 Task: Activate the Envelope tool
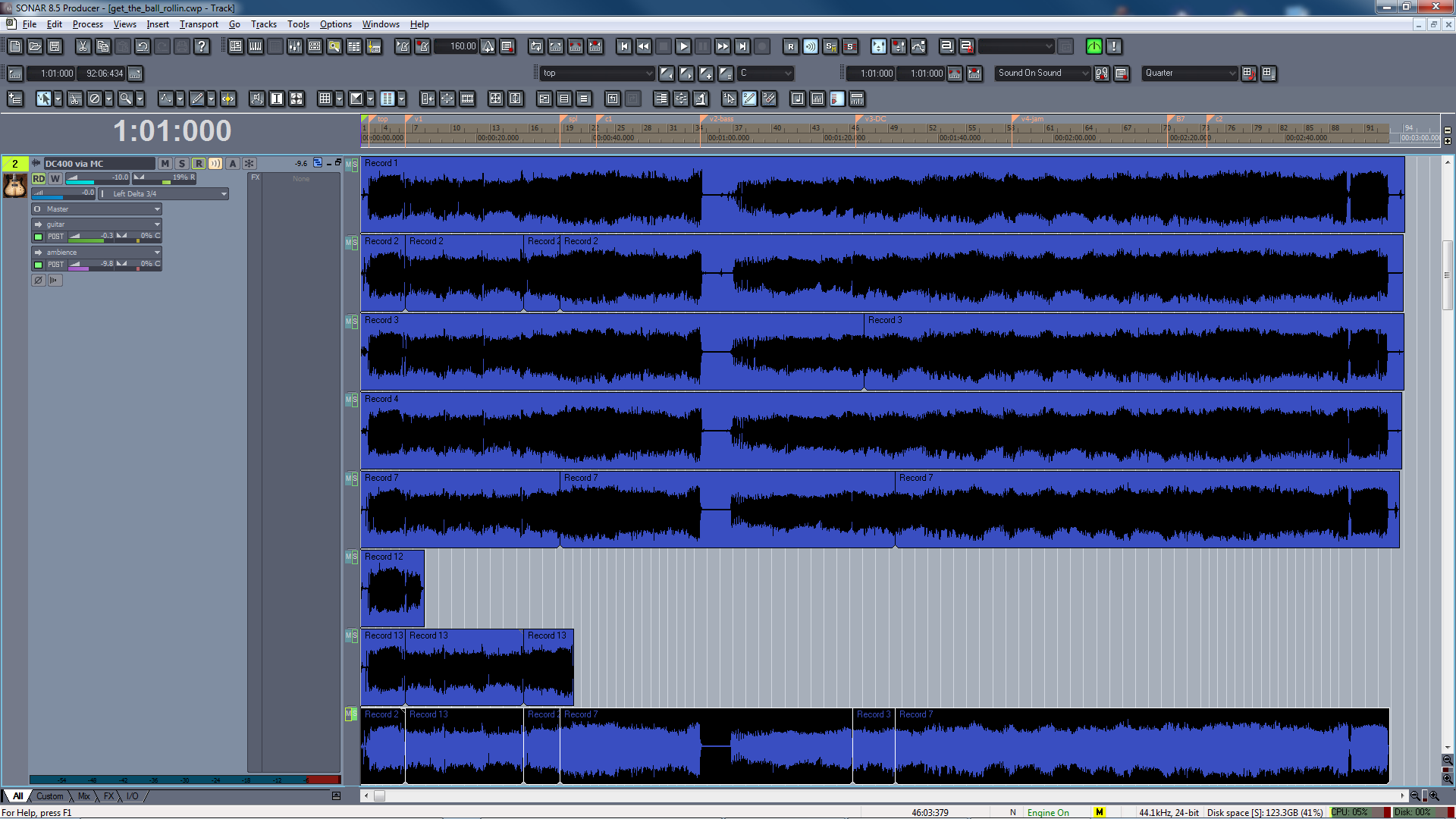point(165,99)
